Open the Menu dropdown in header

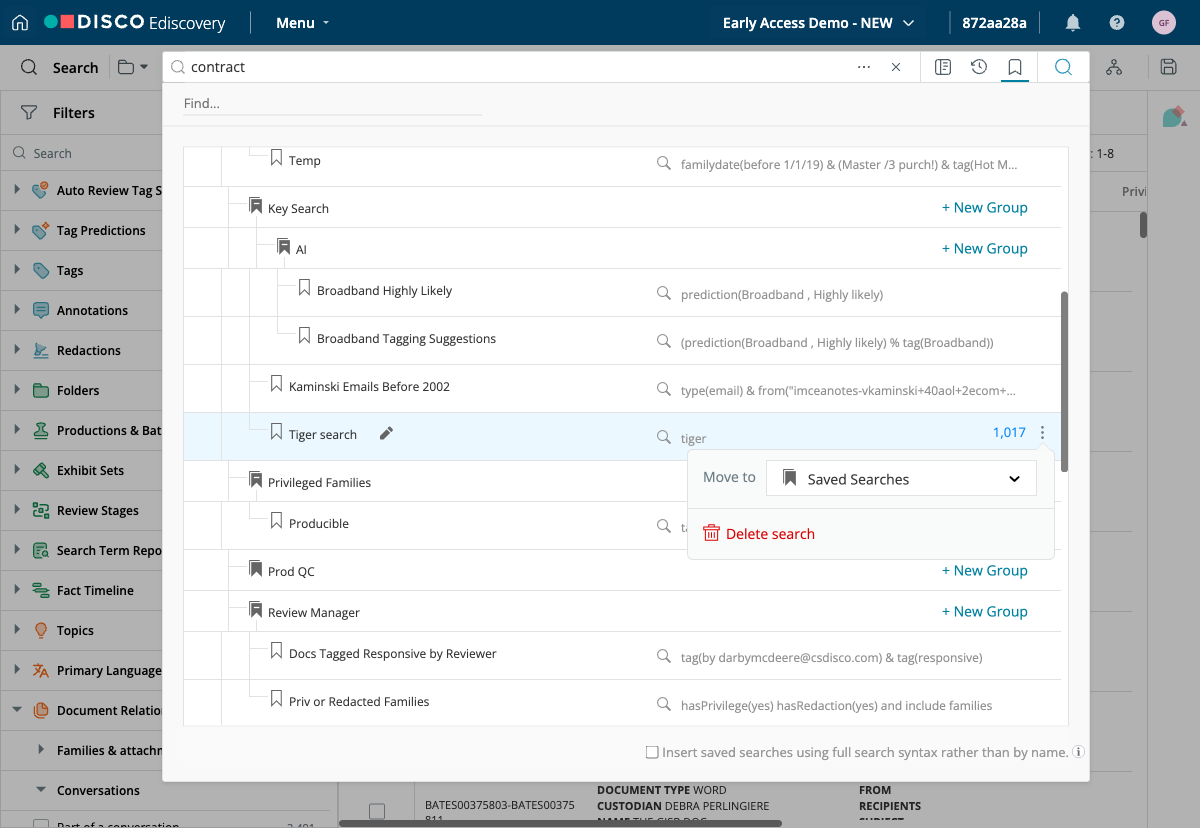tap(302, 23)
